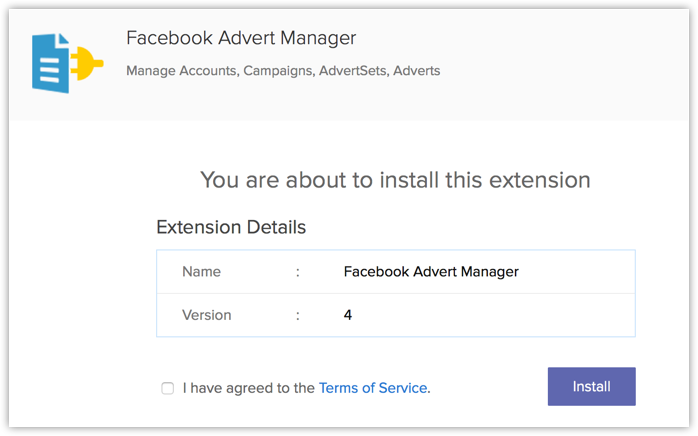Click the colon separator in the Name row

point(297,271)
